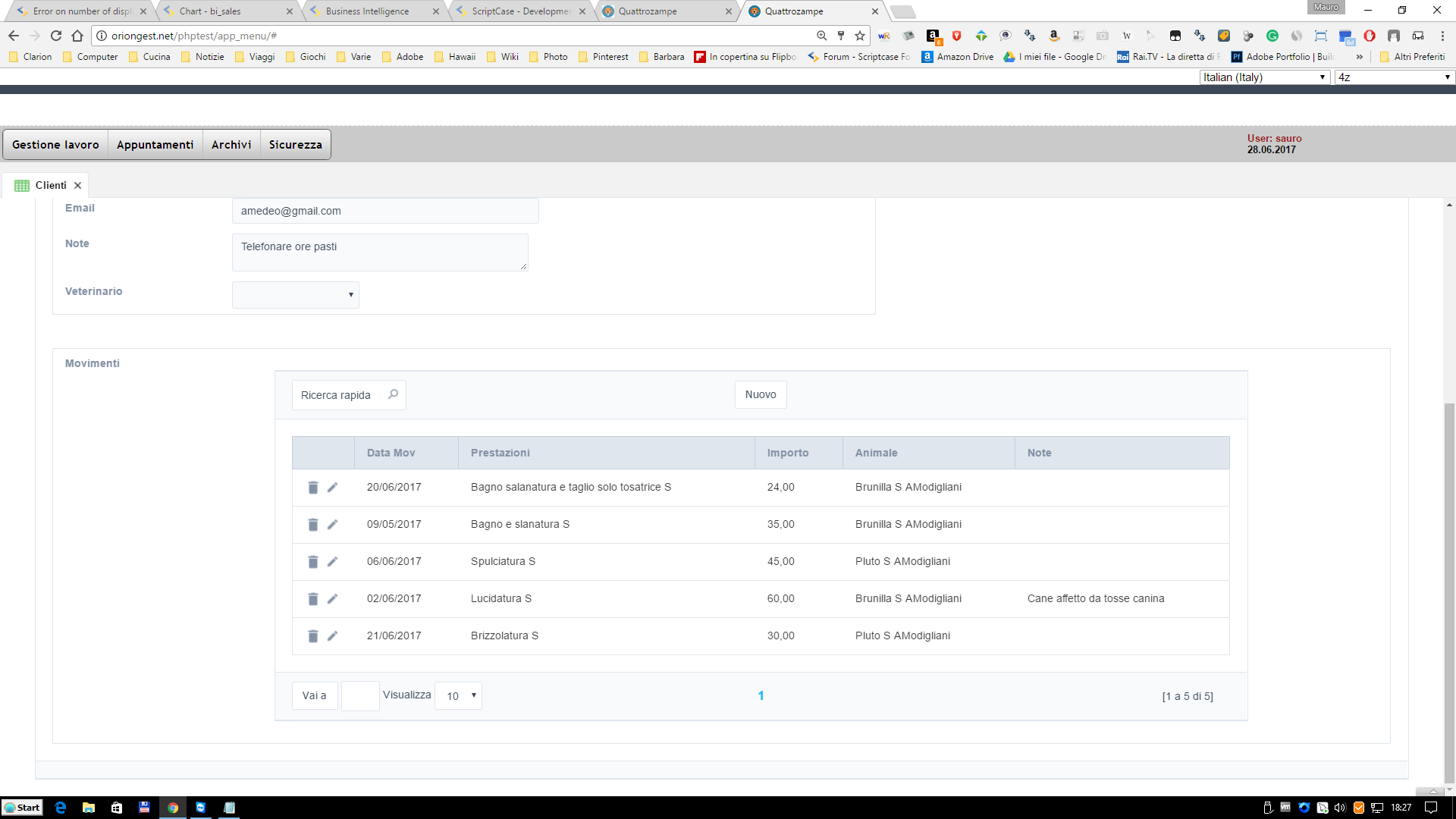
Task: Open the notification center icon
Action: 1431,808
